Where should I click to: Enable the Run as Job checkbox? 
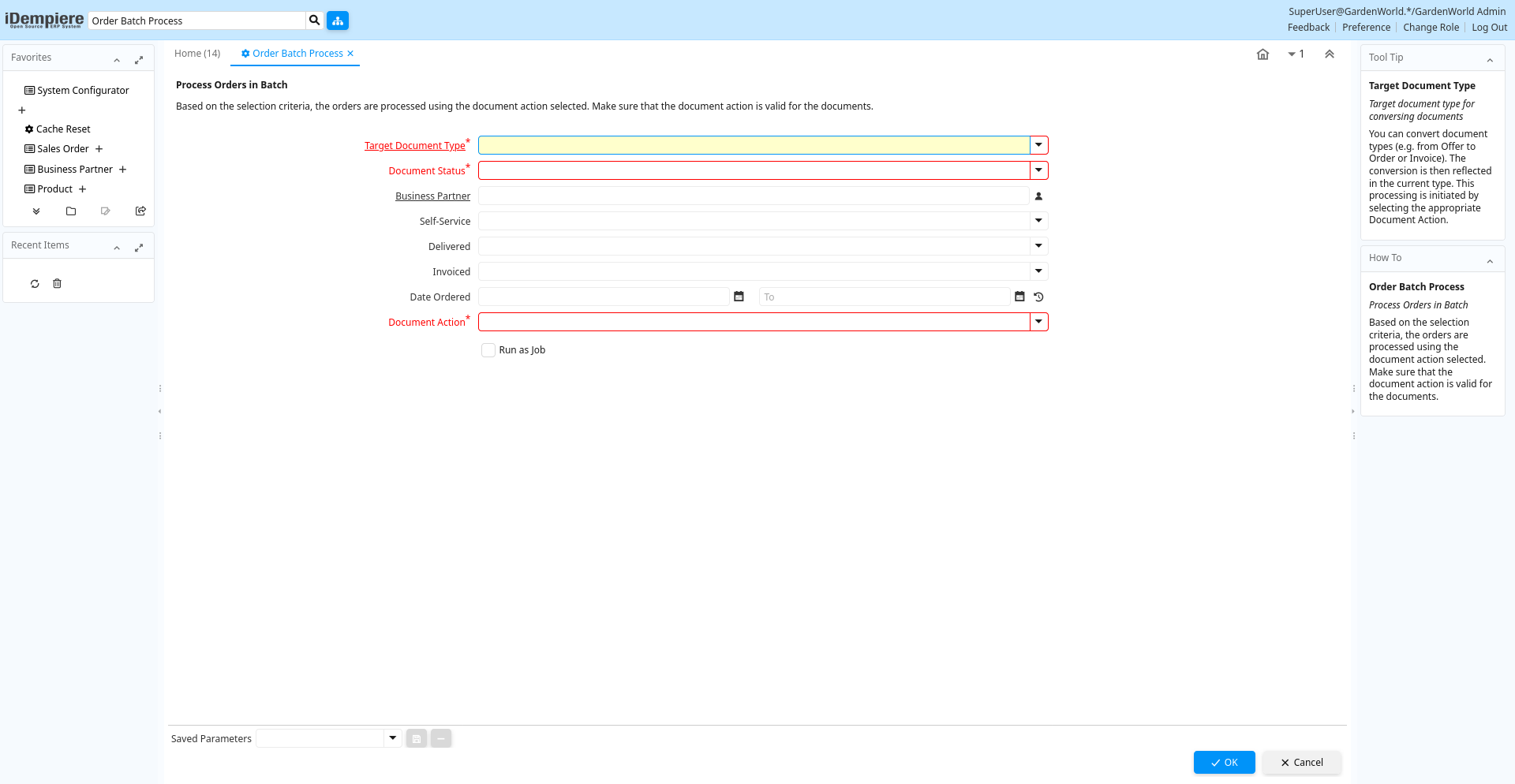point(488,350)
